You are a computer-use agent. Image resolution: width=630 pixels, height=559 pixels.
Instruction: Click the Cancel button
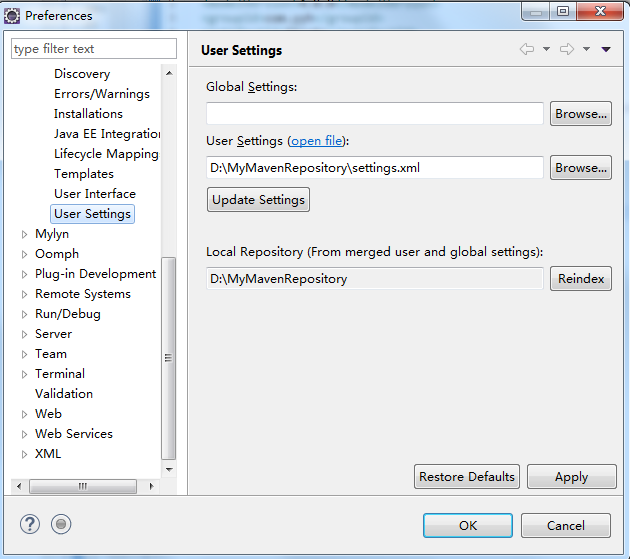click(566, 525)
